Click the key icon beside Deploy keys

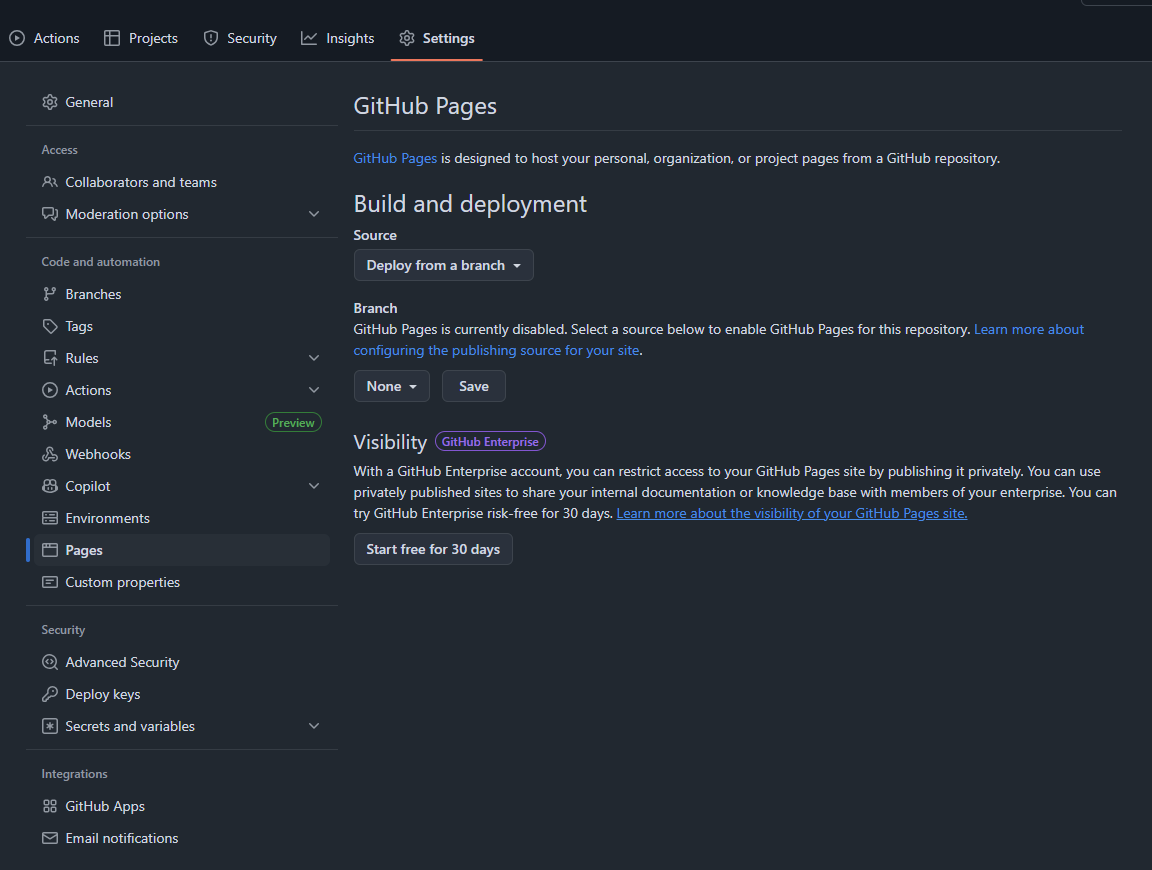pyautogui.click(x=50, y=694)
